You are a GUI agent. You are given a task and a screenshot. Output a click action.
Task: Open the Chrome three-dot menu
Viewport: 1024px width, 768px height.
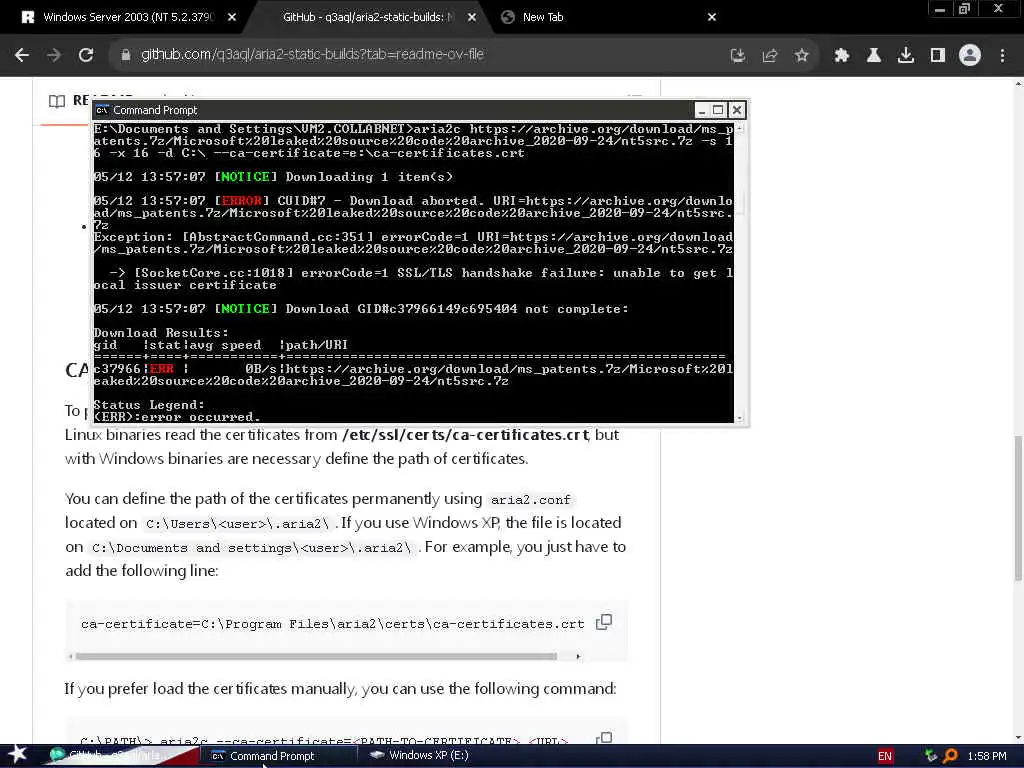coord(1002,56)
